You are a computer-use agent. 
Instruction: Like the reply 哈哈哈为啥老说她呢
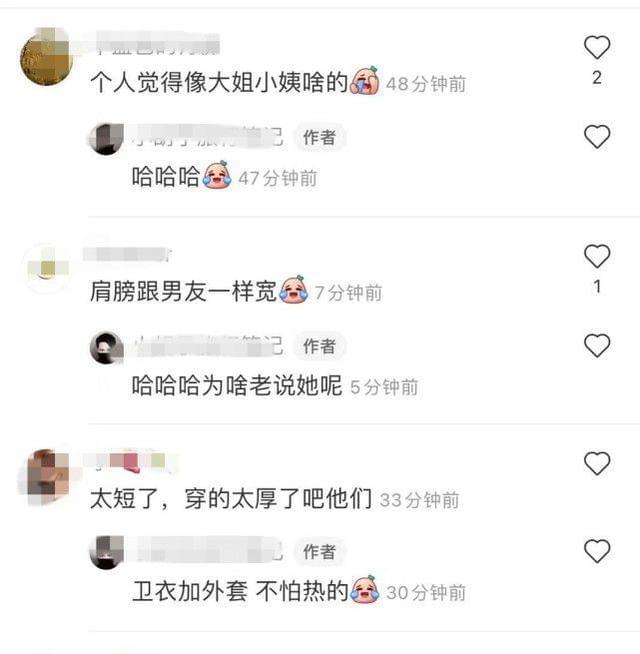[597, 345]
